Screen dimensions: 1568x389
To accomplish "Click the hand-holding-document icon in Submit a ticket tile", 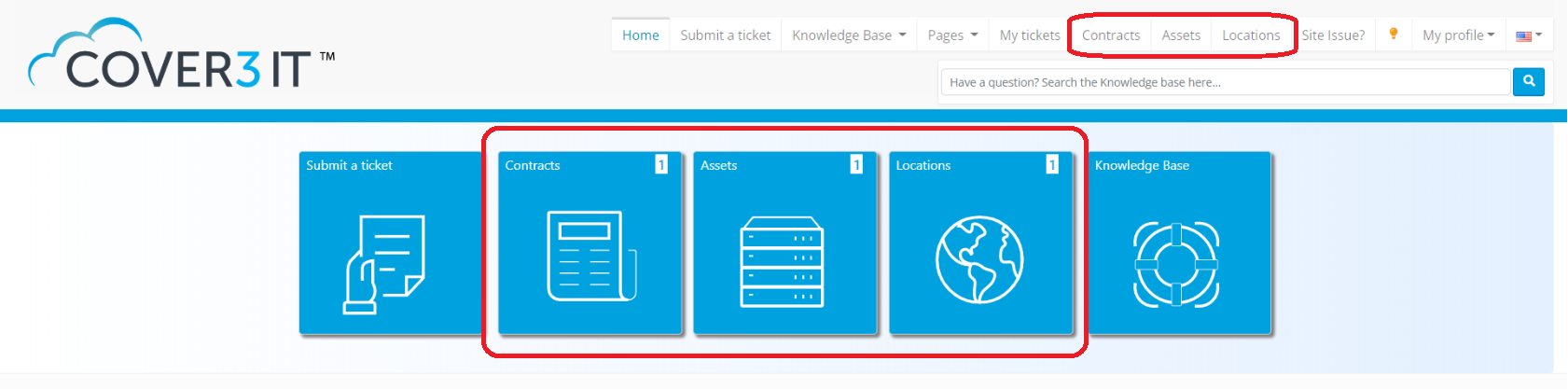I will pos(385,264).
